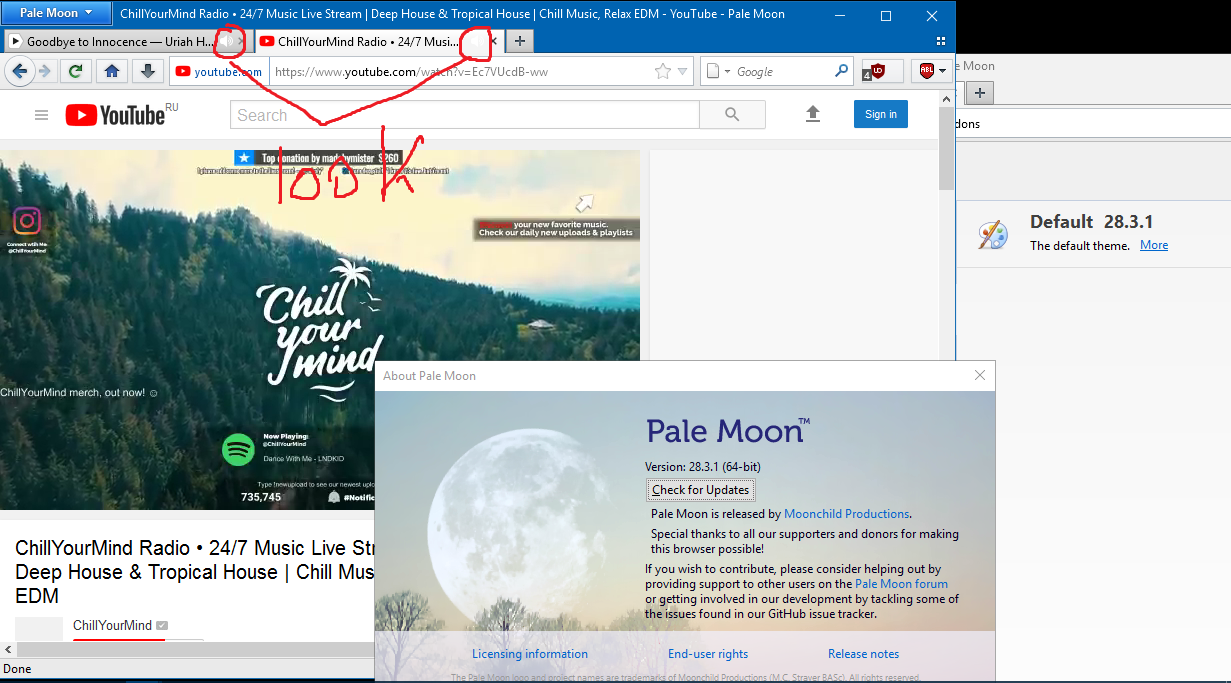Screen dimensions: 1231x683
Task: Open the URL history dropdown arrow
Action: [683, 71]
